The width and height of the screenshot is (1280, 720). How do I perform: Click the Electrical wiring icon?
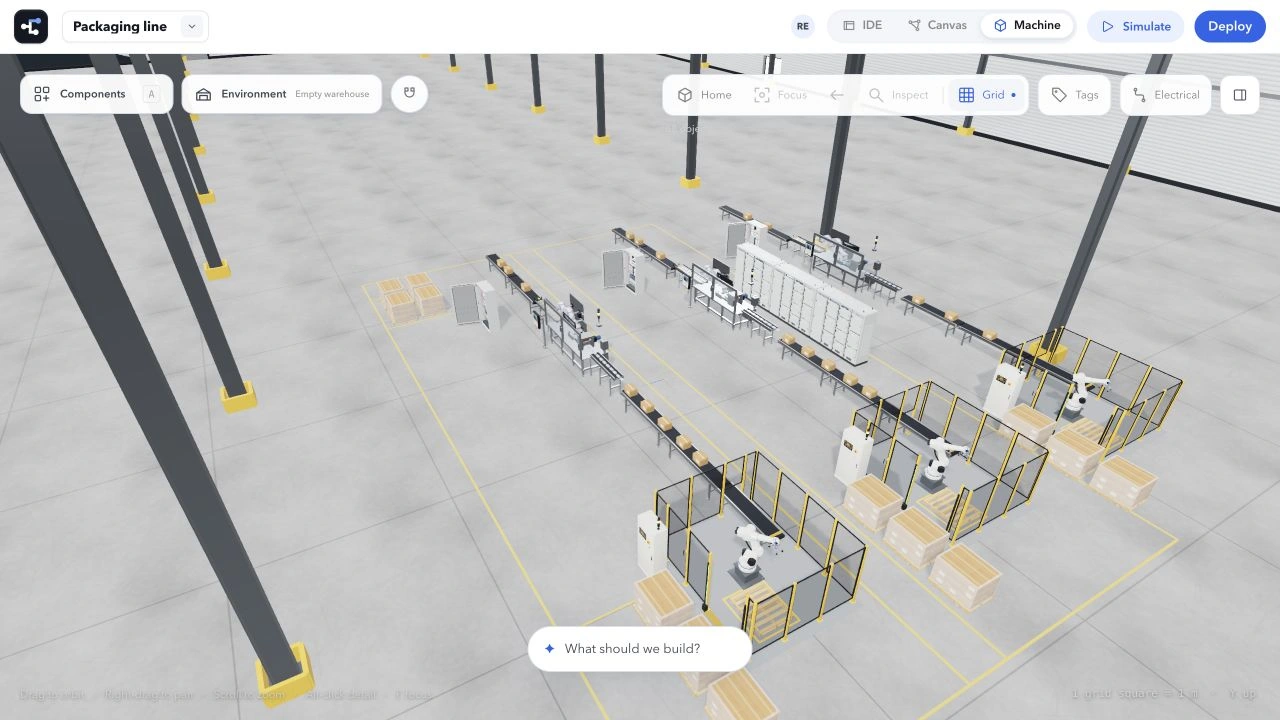click(1139, 95)
